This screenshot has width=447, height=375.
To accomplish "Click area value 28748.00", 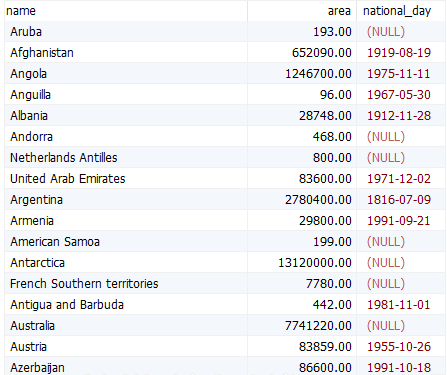I will tap(325, 116).
